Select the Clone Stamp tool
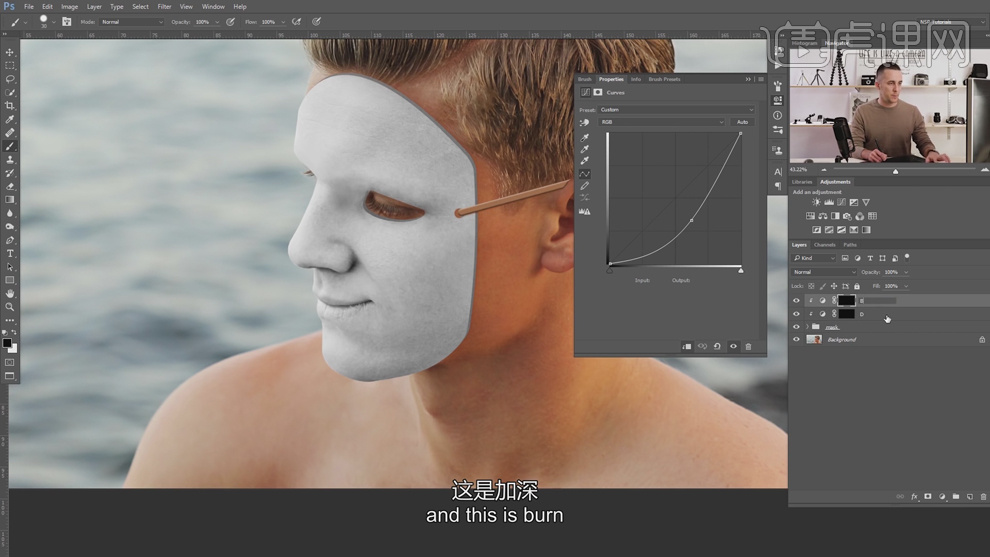 pos(9,160)
